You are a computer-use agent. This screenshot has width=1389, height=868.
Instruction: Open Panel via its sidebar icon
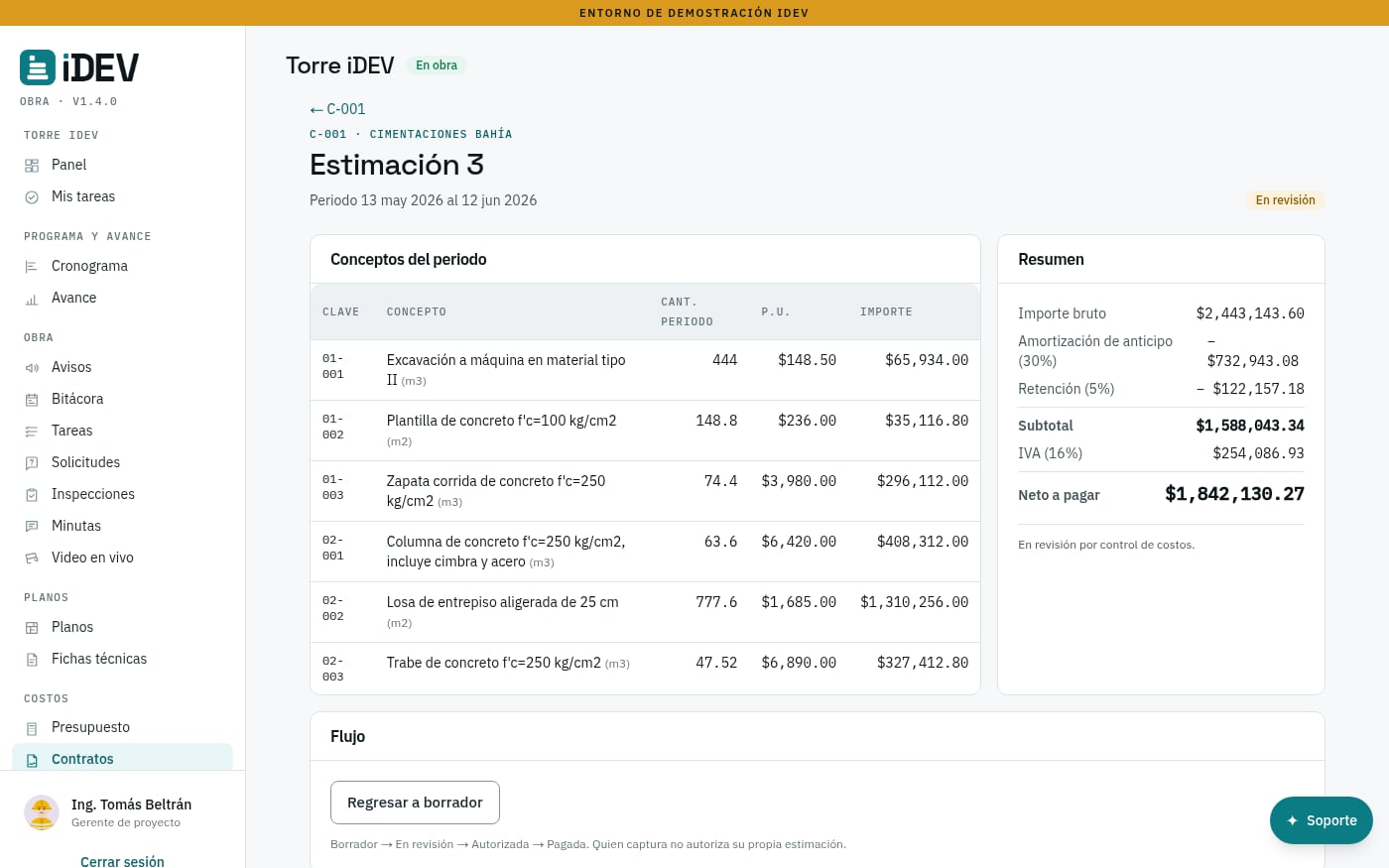32,166
